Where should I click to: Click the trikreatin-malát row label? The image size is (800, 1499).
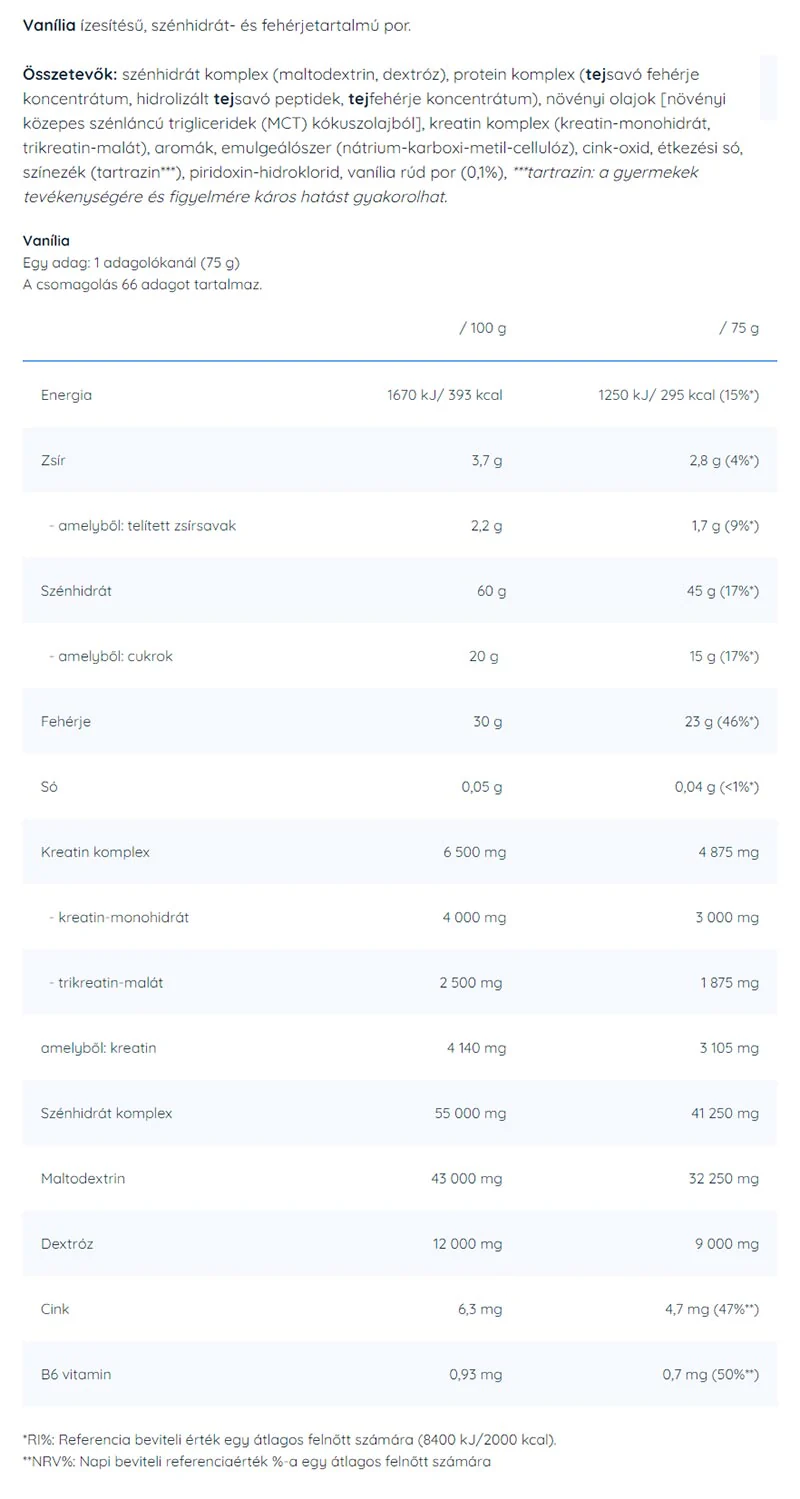click(106, 983)
